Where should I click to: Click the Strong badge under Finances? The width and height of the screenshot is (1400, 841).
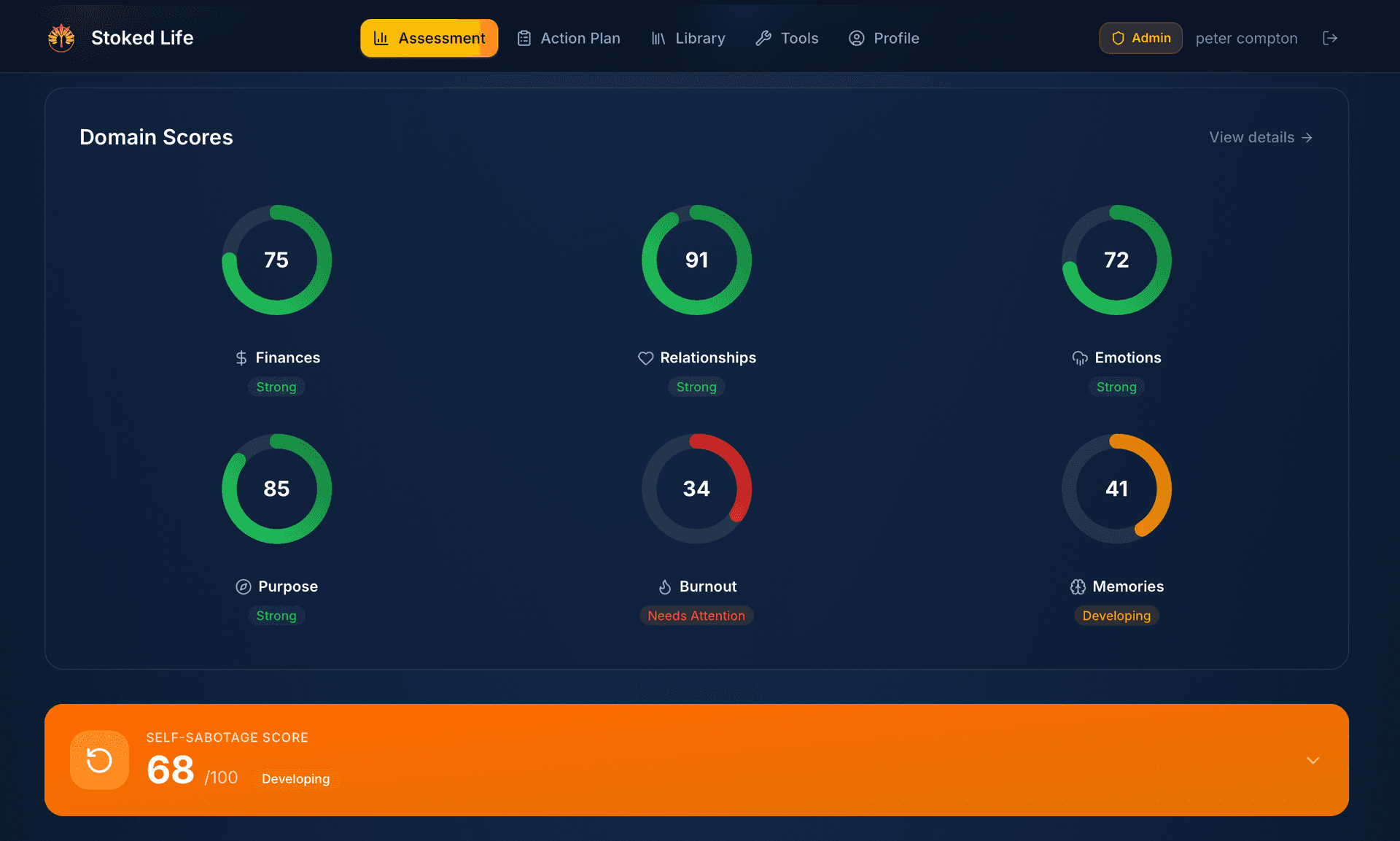click(x=276, y=387)
